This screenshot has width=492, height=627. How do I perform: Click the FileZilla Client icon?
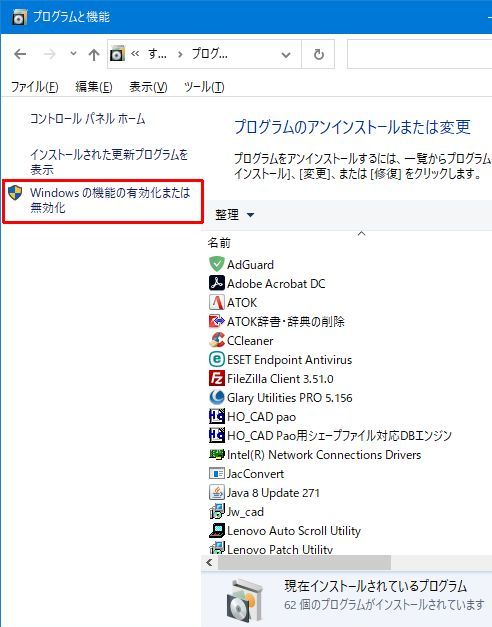(216, 378)
